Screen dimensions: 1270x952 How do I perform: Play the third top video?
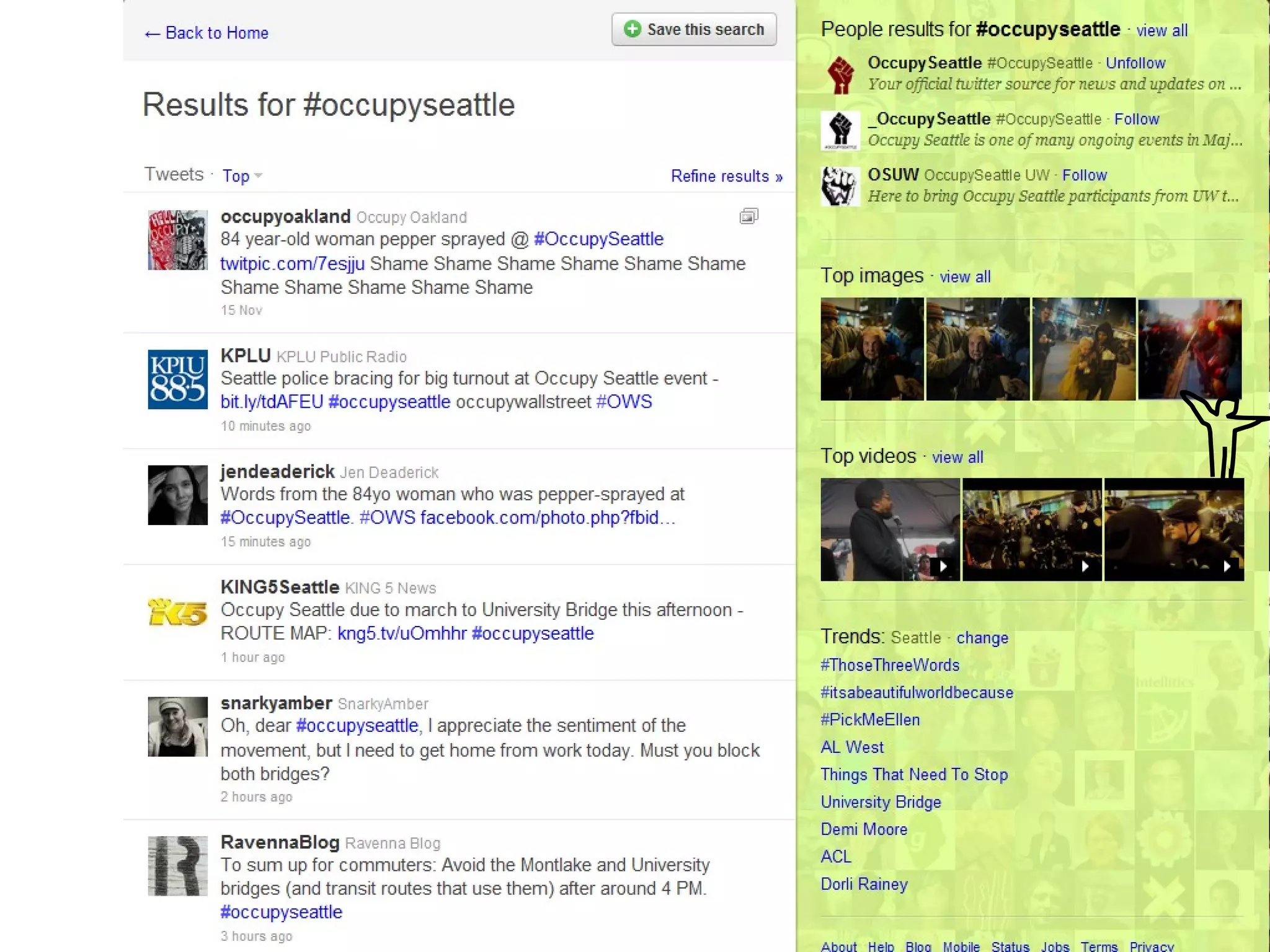[x=1173, y=529]
